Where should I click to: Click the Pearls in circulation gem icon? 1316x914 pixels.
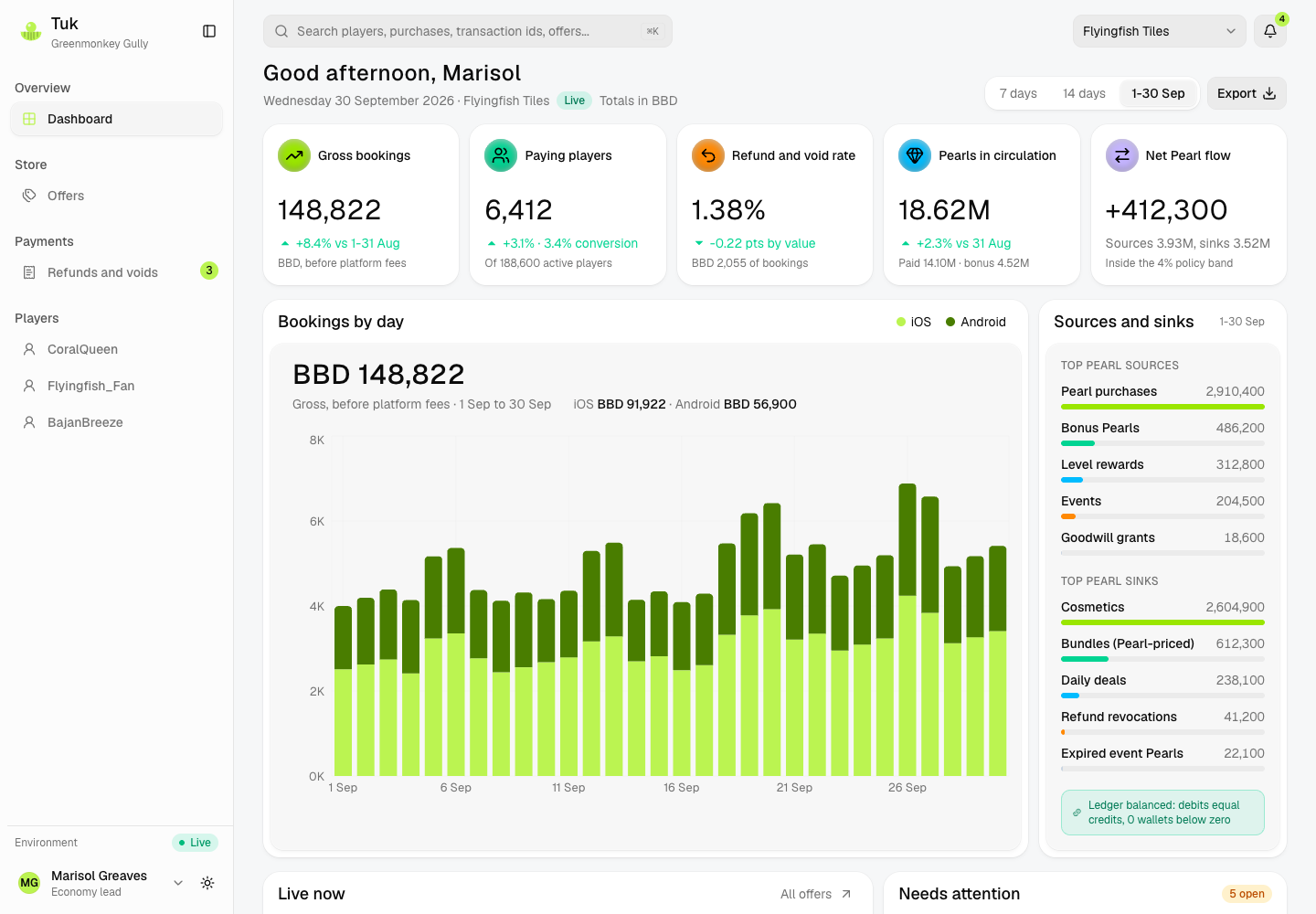coord(915,155)
